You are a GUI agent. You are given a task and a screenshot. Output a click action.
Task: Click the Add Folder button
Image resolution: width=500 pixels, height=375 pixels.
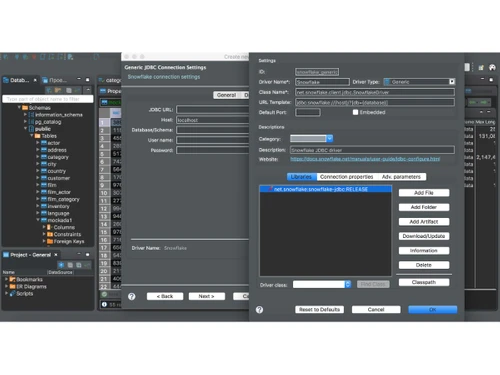[424, 207]
